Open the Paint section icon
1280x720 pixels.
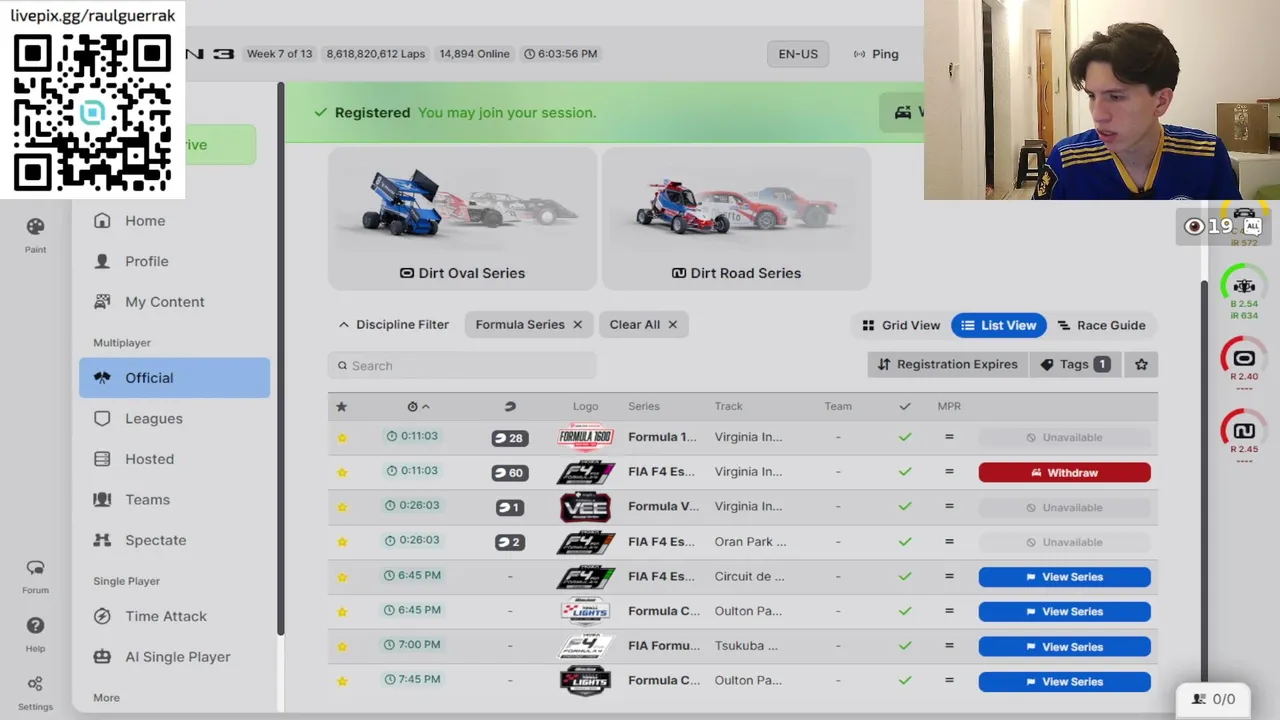point(35,227)
